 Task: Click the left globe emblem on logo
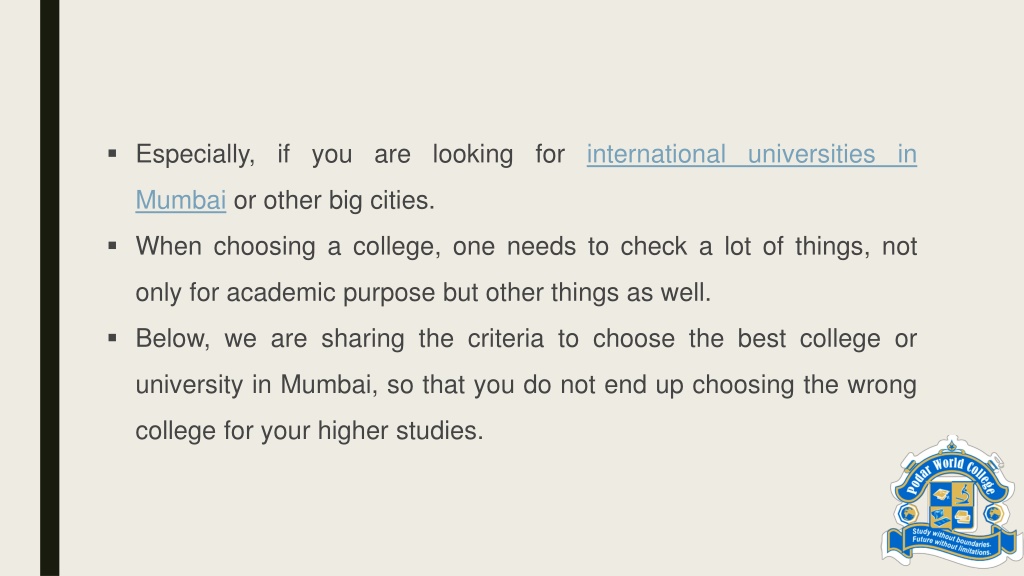coord(908,513)
